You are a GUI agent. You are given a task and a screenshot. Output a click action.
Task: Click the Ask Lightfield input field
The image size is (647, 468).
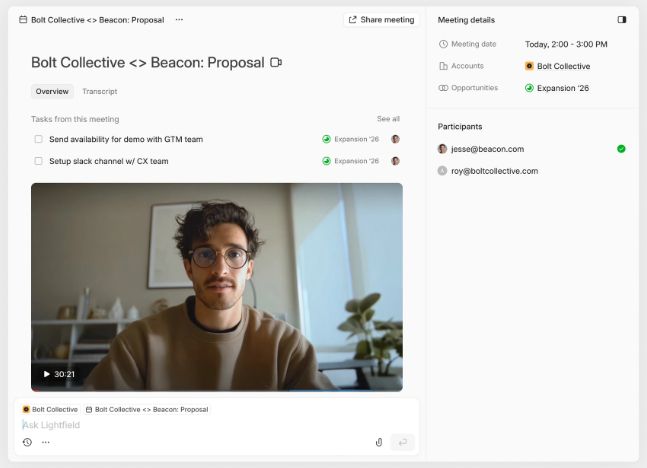[200, 425]
